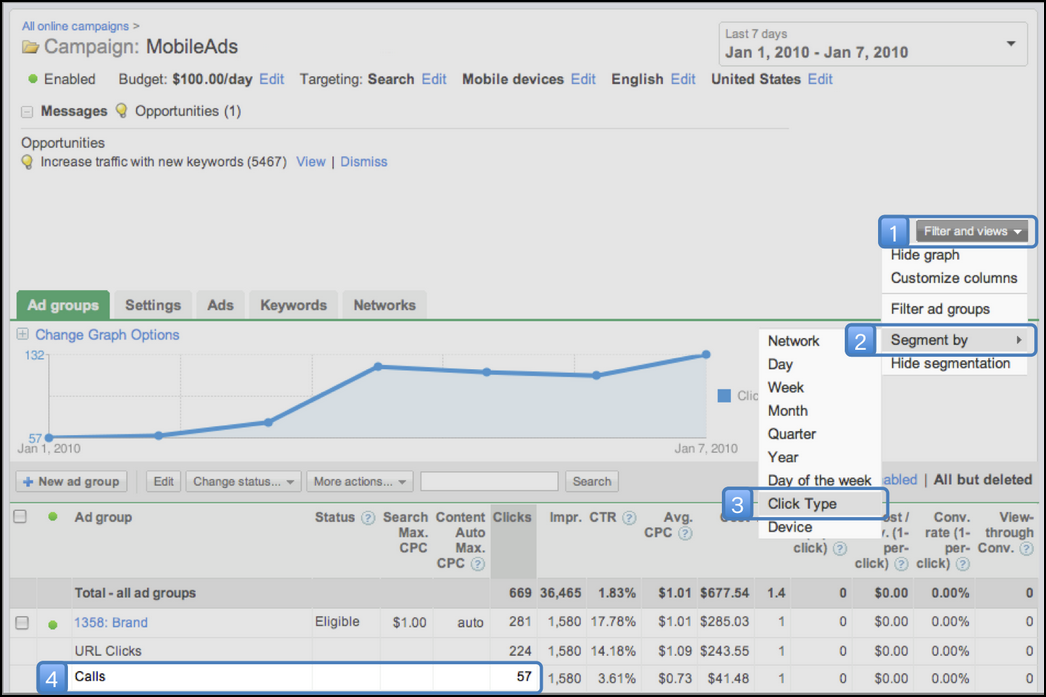Image resolution: width=1046 pixels, height=697 pixels.
Task: Open the 1358: Brand ad group link
Action: tap(111, 623)
